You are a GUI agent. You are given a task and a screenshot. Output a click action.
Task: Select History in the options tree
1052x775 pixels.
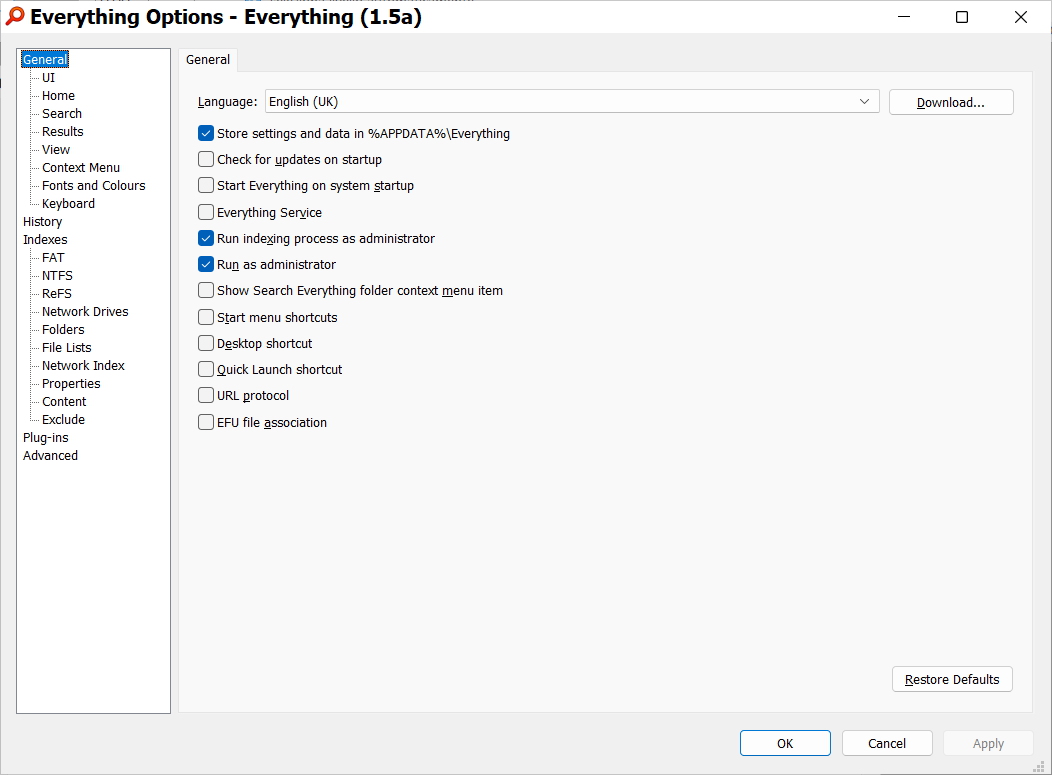(x=42, y=221)
